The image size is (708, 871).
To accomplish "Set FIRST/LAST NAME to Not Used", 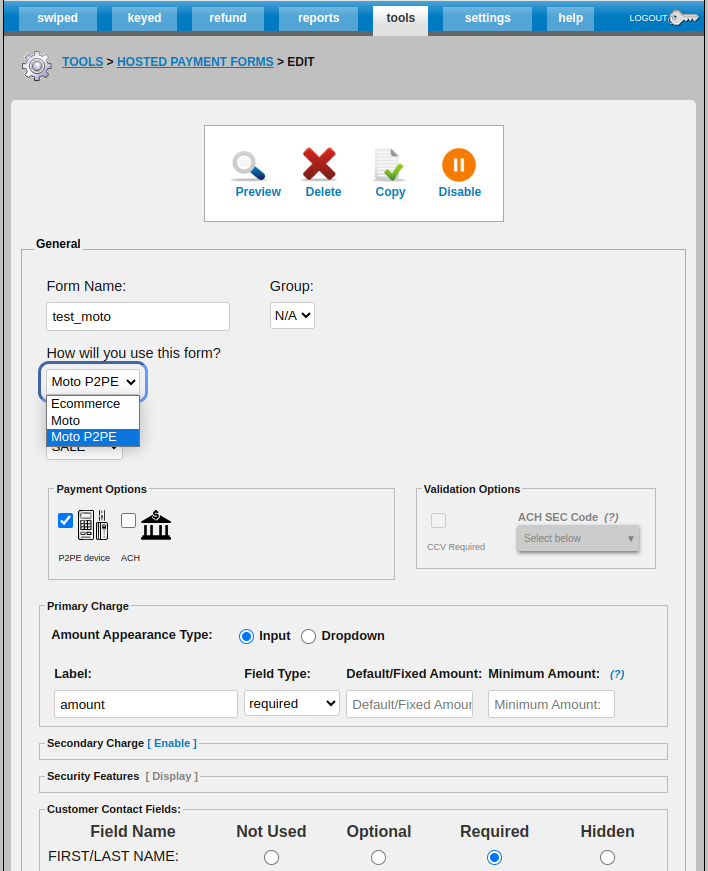I will pos(272,858).
